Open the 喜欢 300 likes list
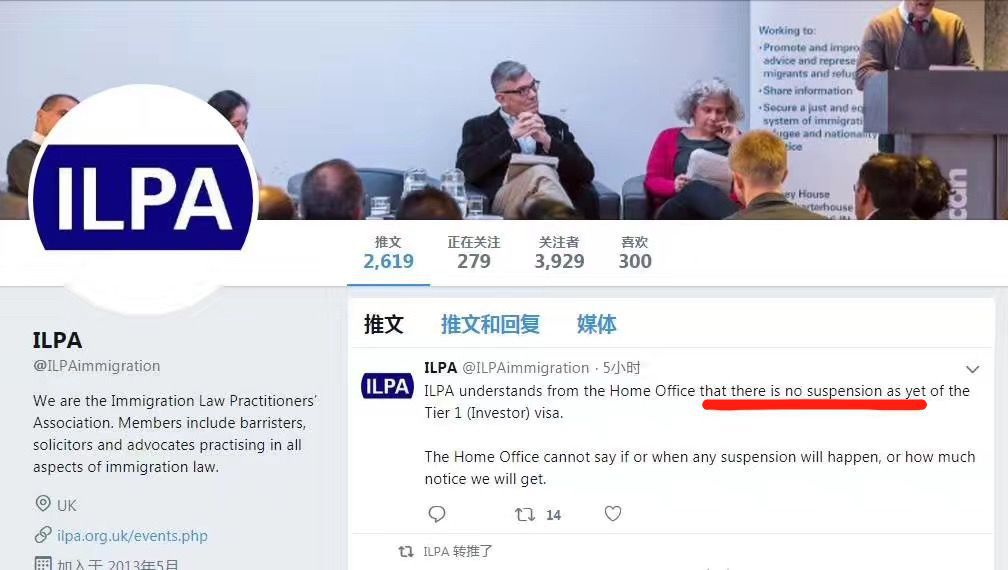 pyautogui.click(x=635, y=253)
